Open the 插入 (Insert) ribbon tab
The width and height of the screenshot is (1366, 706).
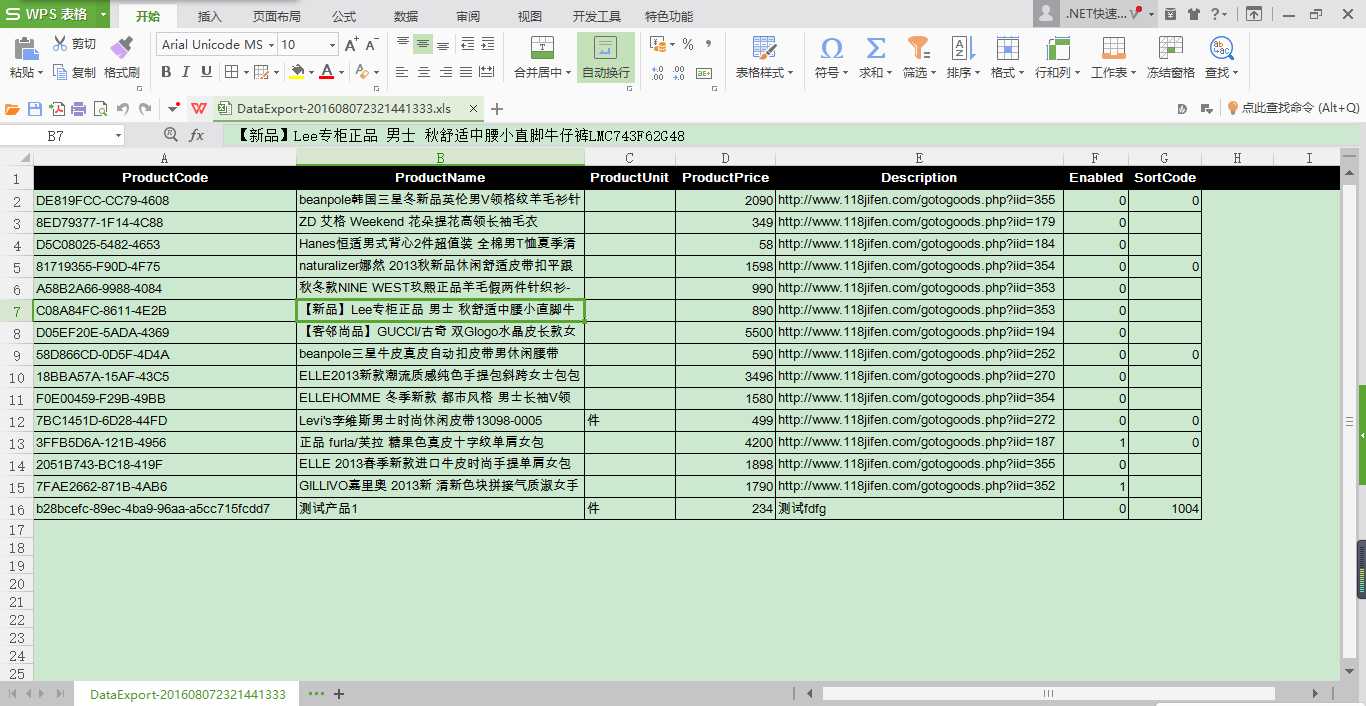point(210,17)
